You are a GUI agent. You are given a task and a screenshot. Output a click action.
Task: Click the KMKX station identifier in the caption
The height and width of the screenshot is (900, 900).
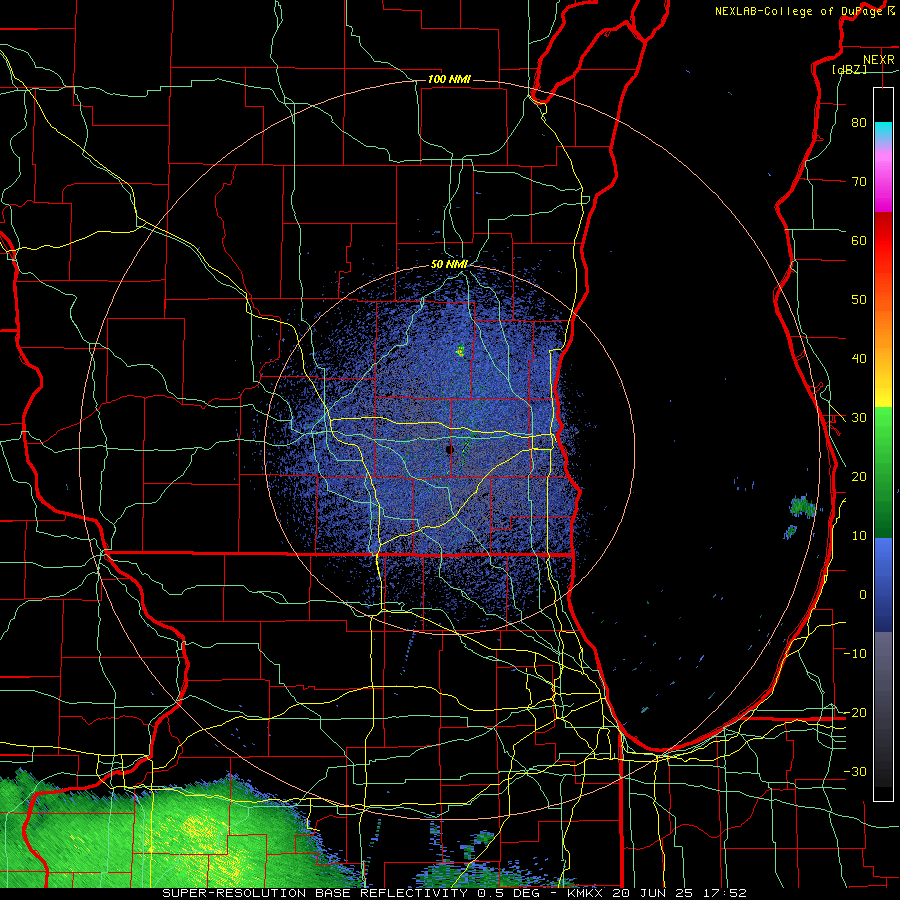pyautogui.click(x=585, y=893)
